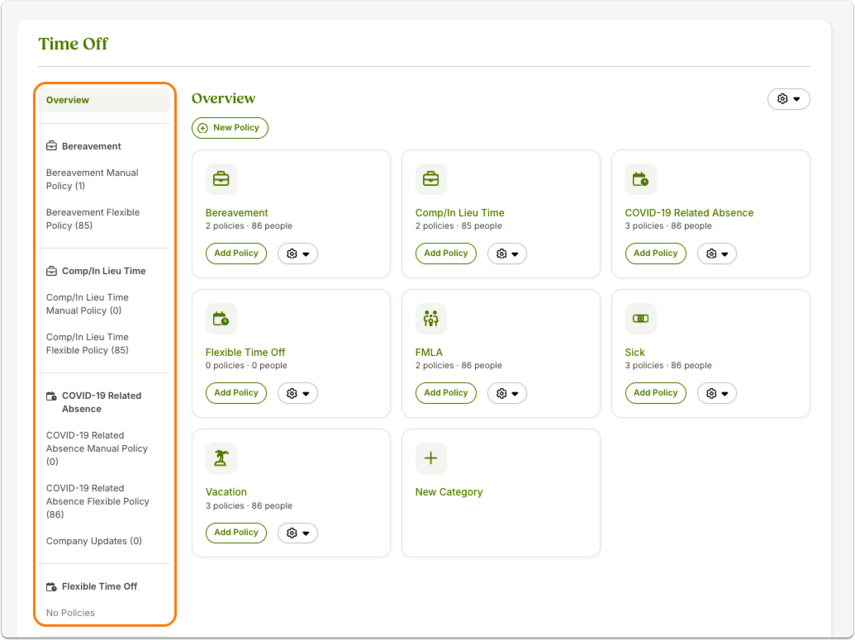Open the Flexible Time Off card gear dropdown
The height and width of the screenshot is (640, 855).
click(298, 393)
